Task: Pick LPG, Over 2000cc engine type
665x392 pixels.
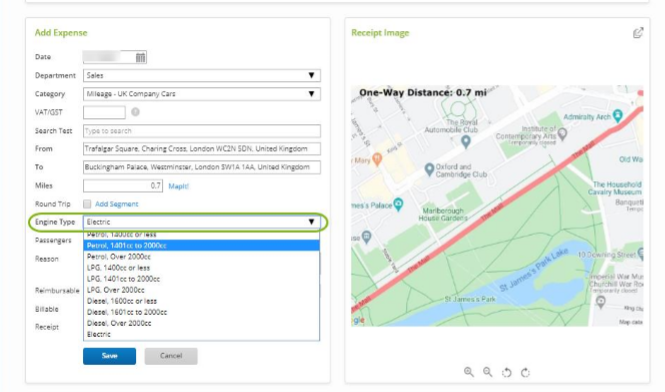Action: [x=201, y=290]
